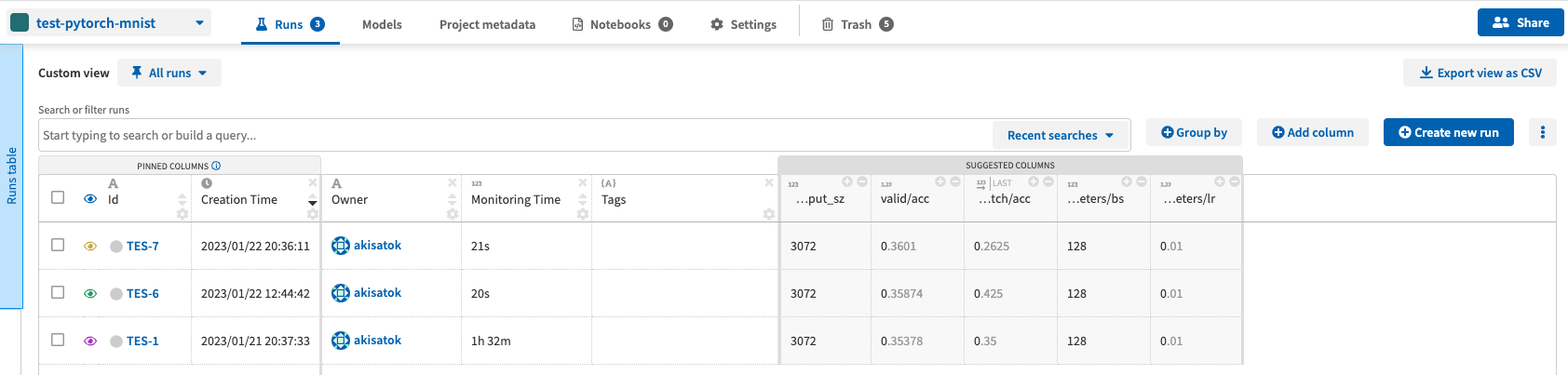This screenshot has height=375, width=1568.
Task: Click the minus icon on …put_sz column
Action: [862, 181]
